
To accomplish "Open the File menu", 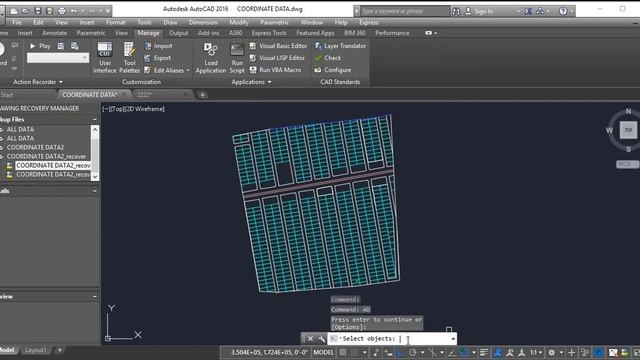I will tap(17, 22).
